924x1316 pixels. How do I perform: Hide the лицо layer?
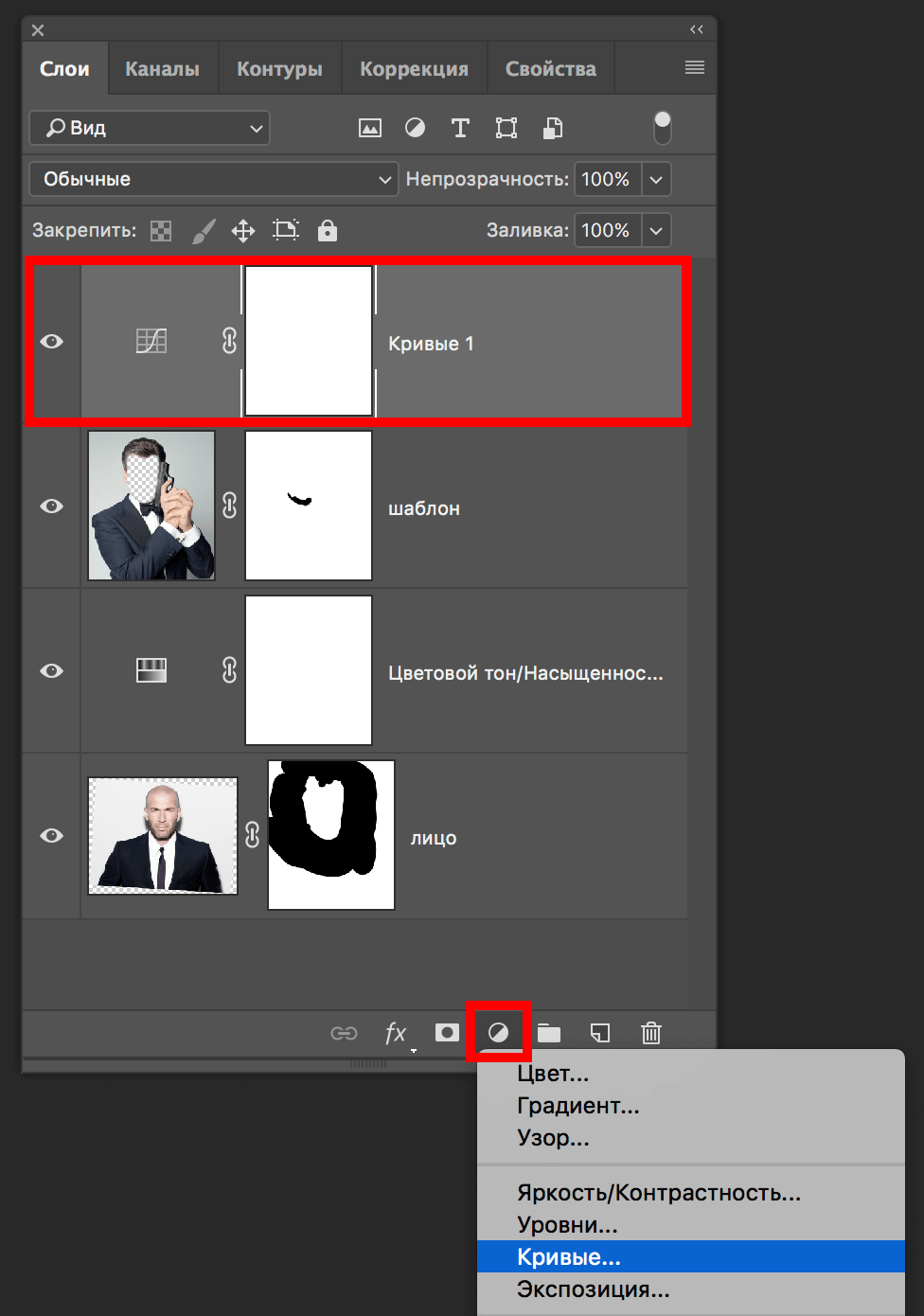pos(52,836)
